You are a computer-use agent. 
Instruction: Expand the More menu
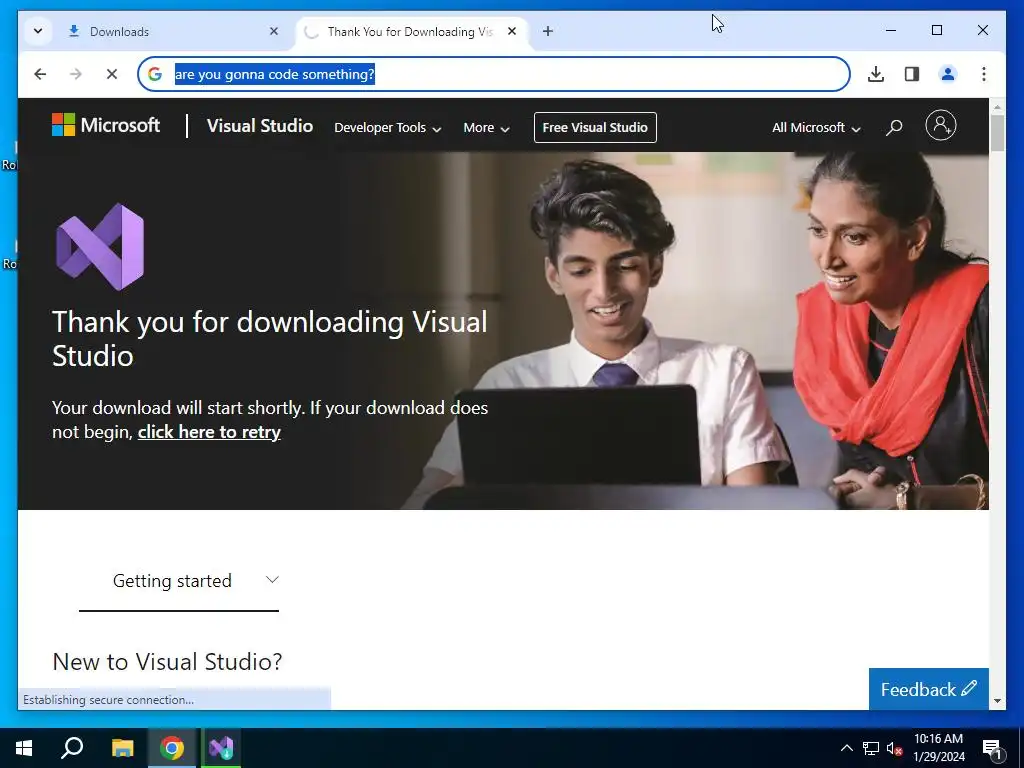click(486, 128)
